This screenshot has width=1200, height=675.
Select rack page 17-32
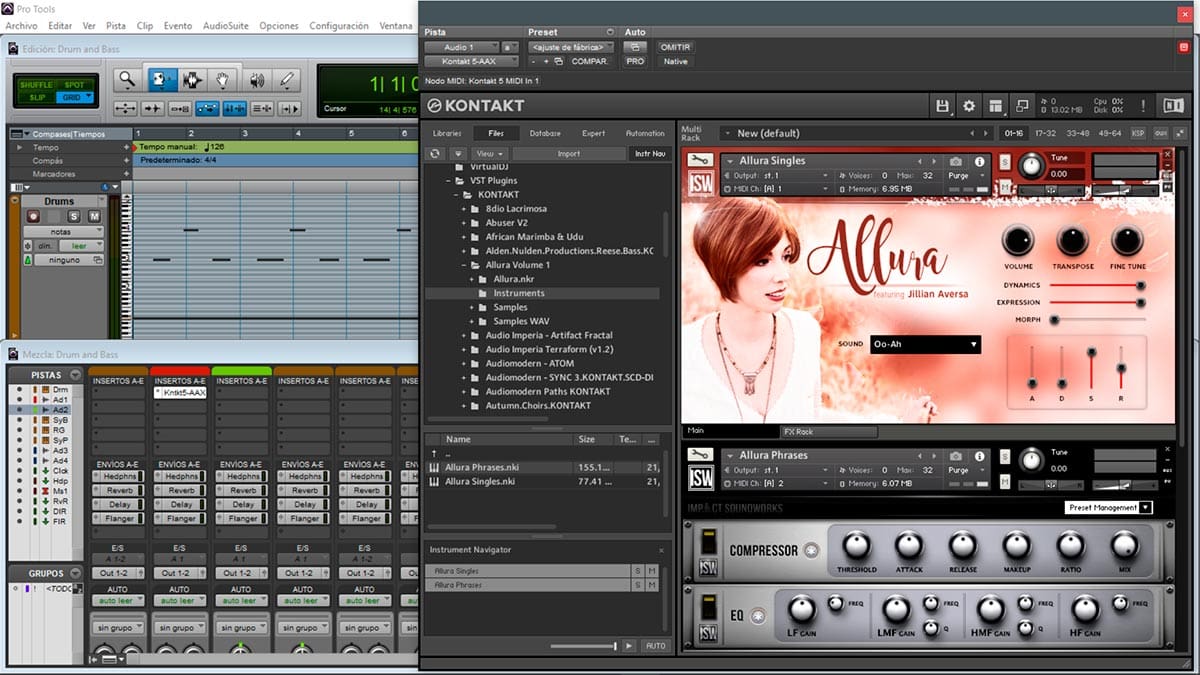click(x=1045, y=133)
